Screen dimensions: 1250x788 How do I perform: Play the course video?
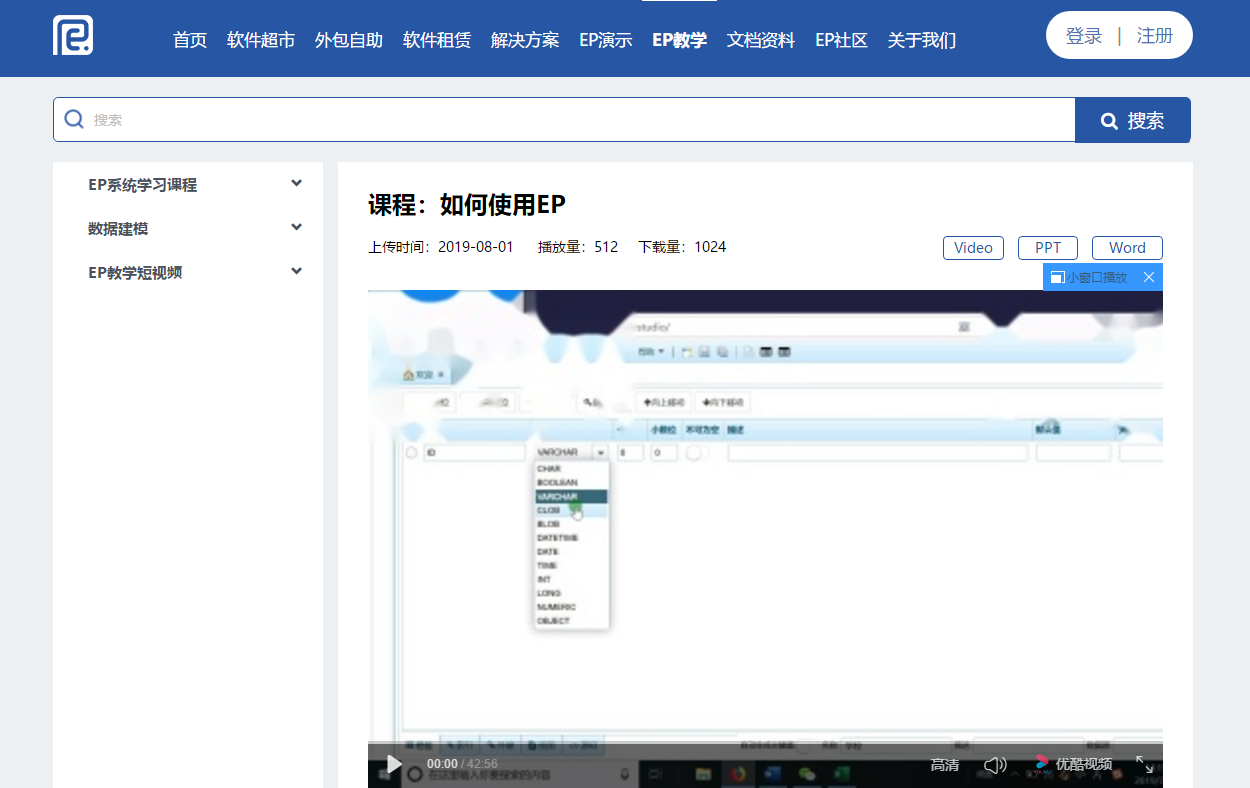(394, 765)
